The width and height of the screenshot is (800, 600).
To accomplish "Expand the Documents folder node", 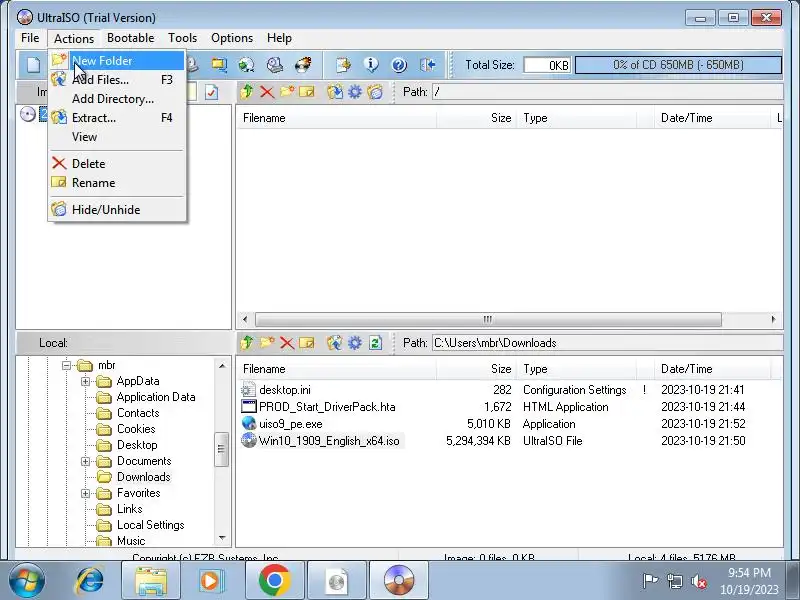I will tap(85, 461).
